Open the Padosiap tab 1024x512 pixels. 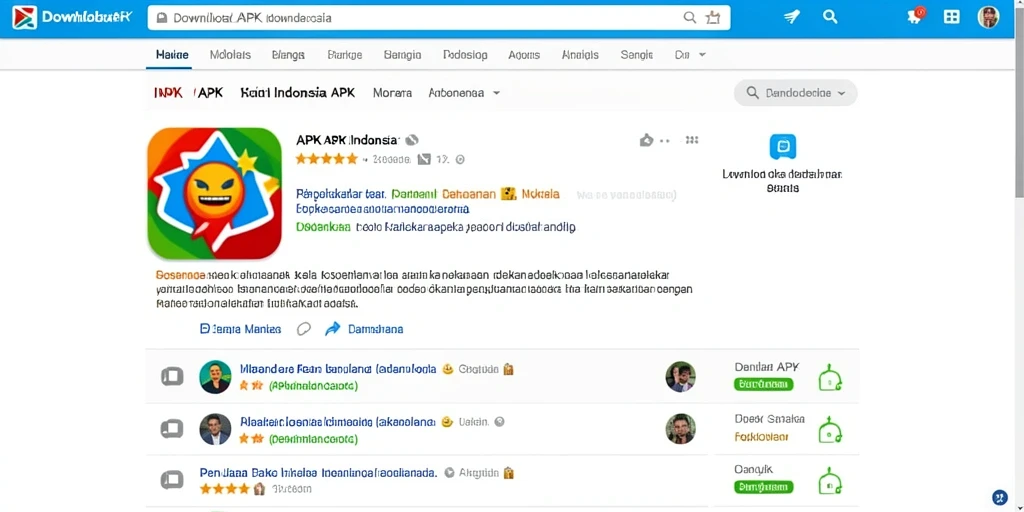465,55
